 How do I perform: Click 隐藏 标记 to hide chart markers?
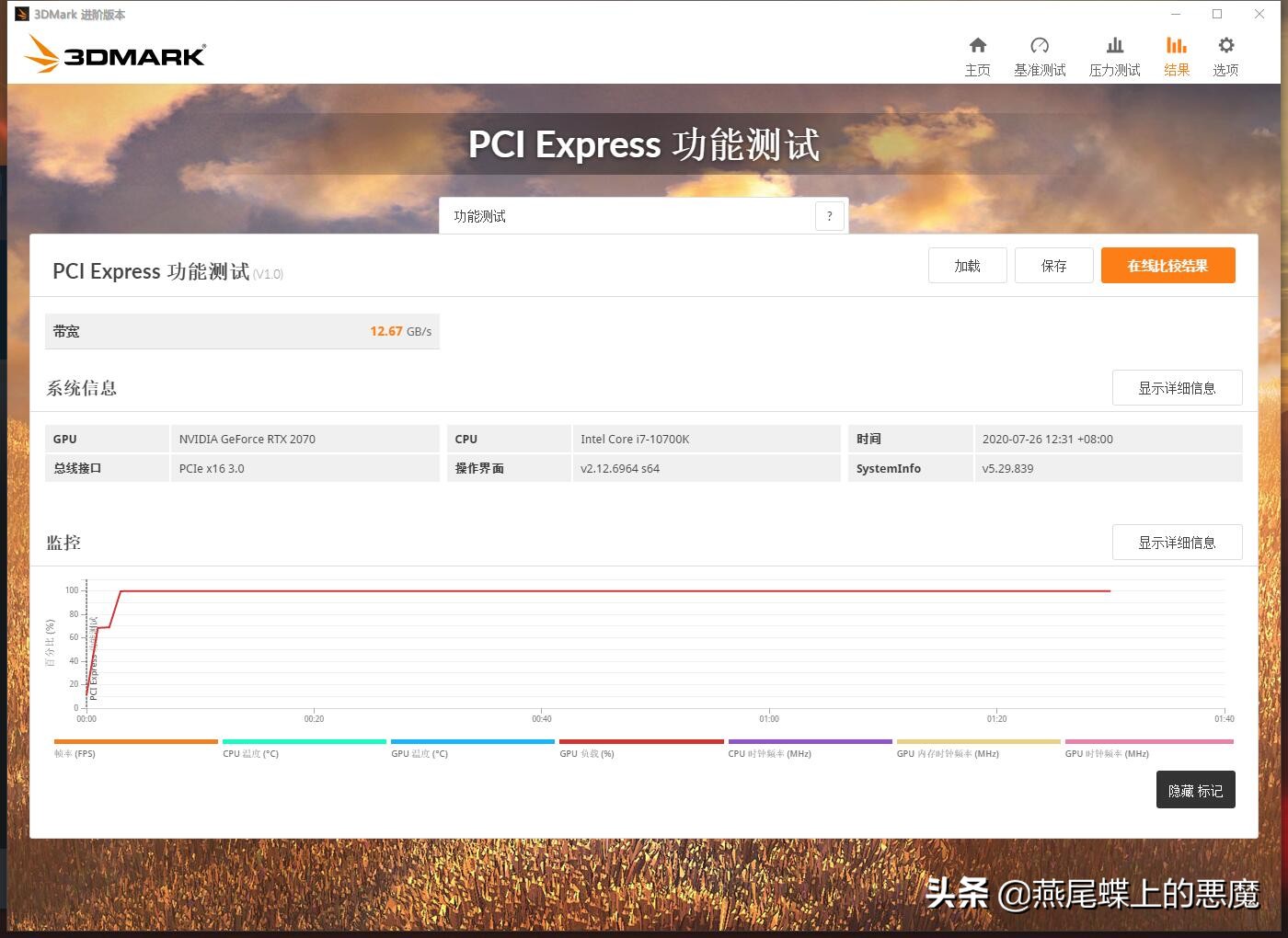click(x=1195, y=789)
